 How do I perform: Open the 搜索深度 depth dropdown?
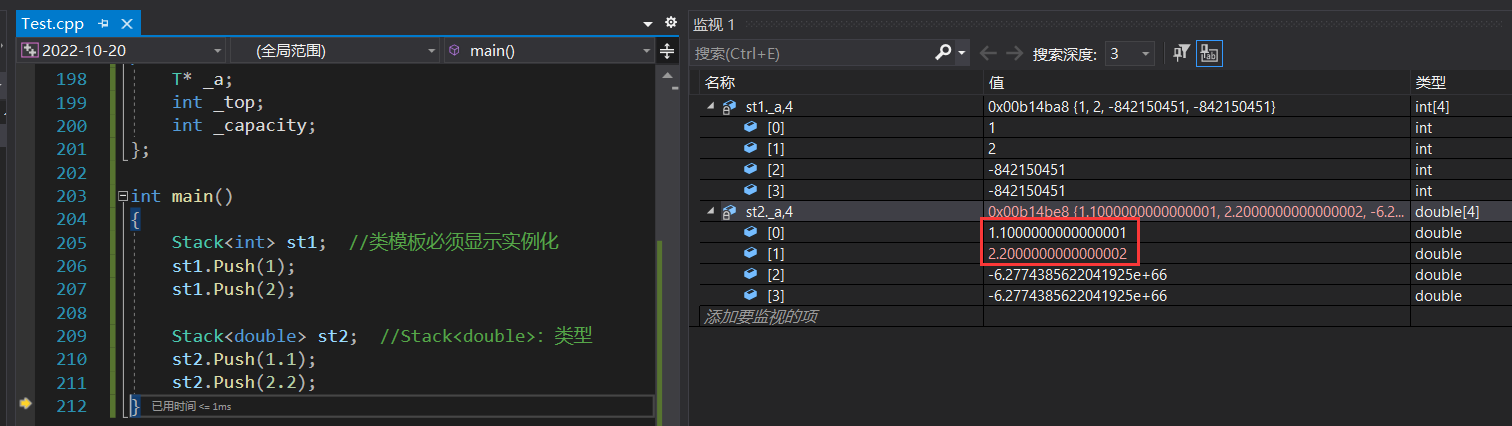click(1129, 53)
